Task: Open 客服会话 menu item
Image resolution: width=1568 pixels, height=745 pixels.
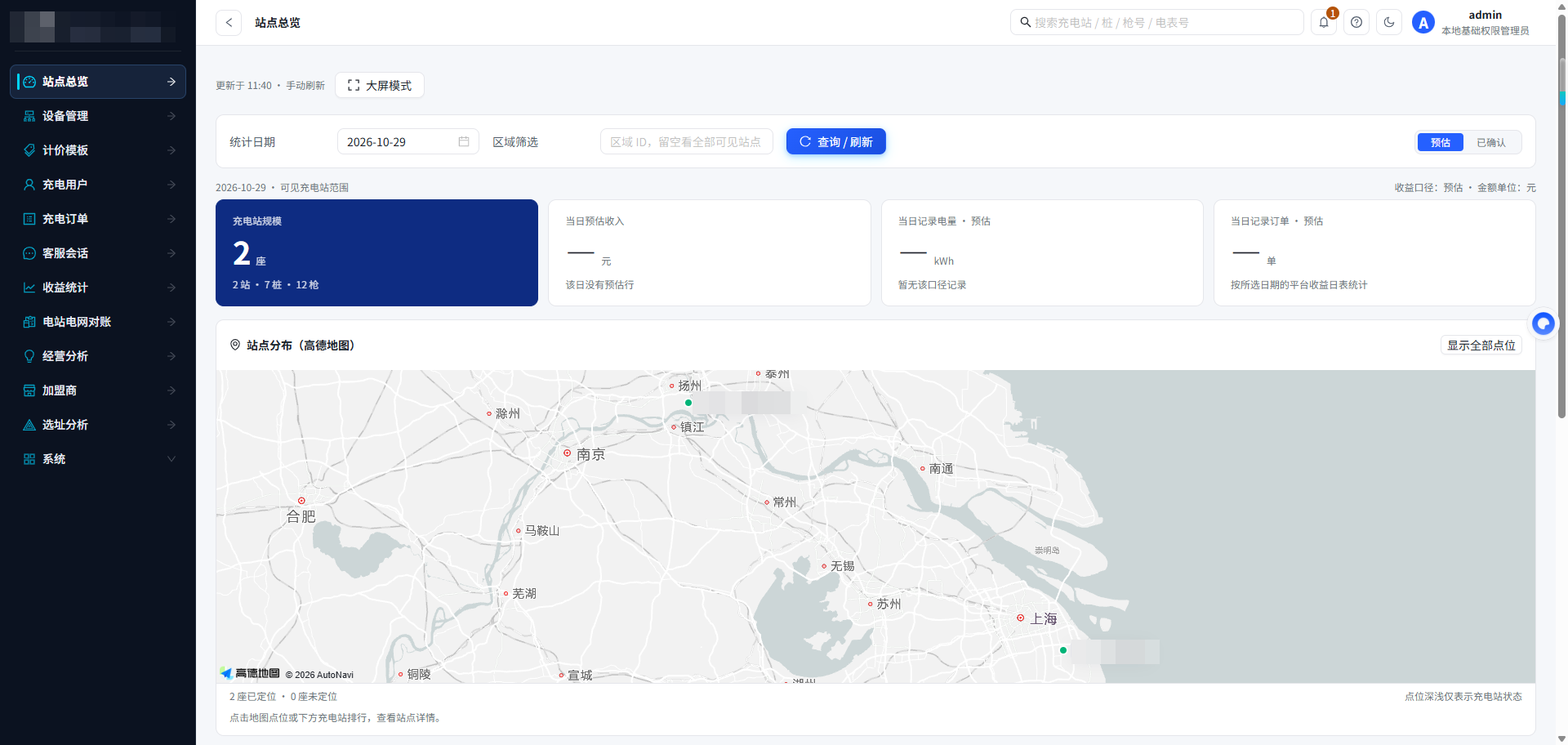Action: pos(98,253)
